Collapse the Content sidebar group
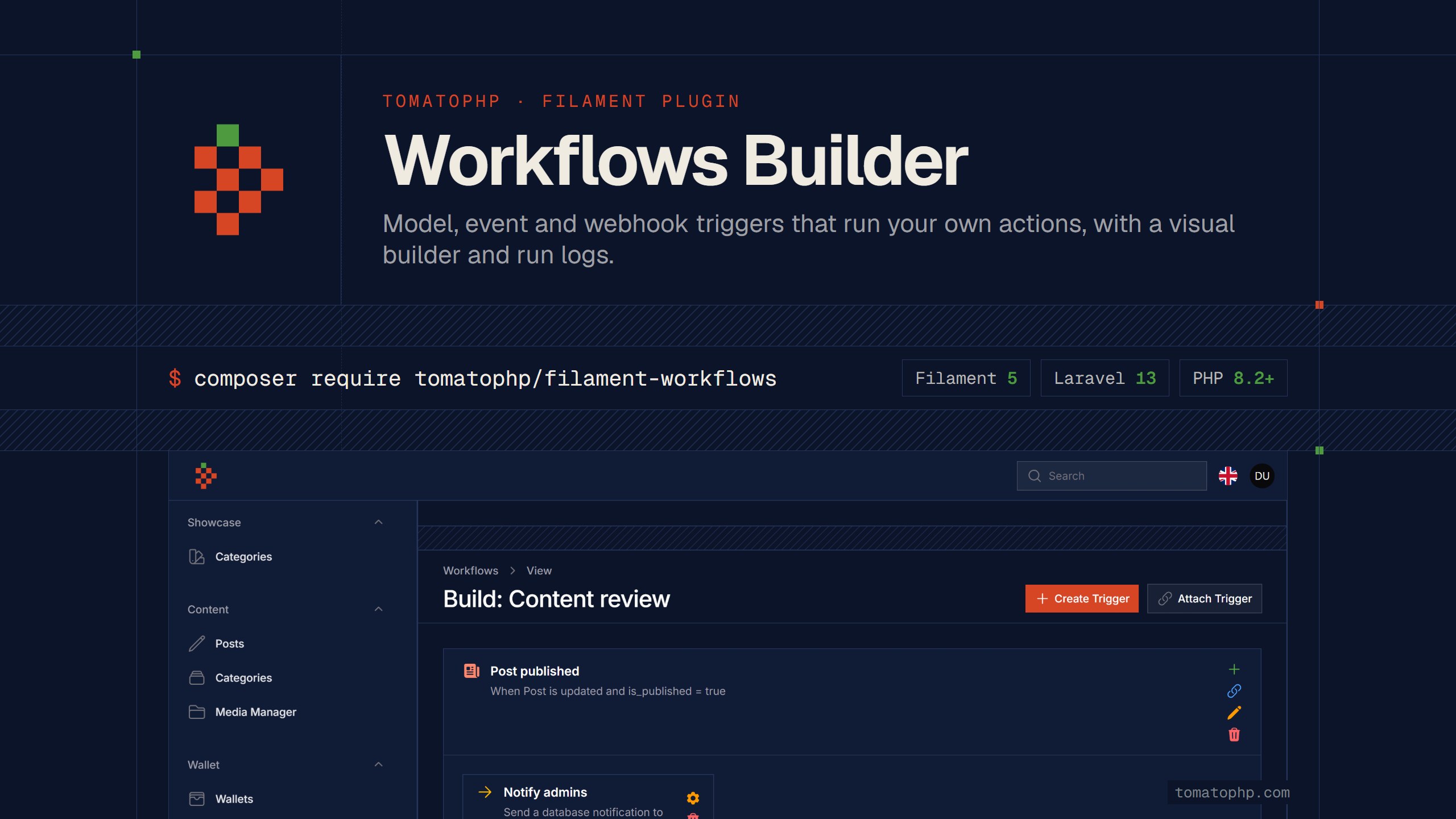Image resolution: width=1456 pixels, height=819 pixels. (379, 609)
